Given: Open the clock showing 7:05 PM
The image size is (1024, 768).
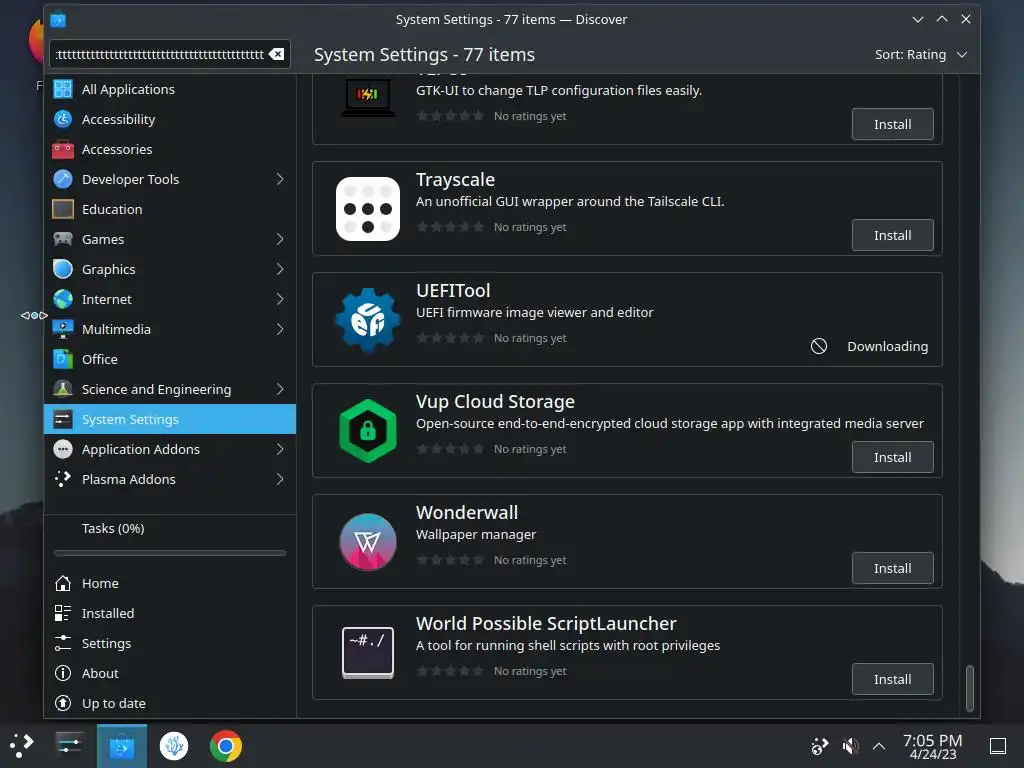Looking at the screenshot, I should click(x=933, y=746).
